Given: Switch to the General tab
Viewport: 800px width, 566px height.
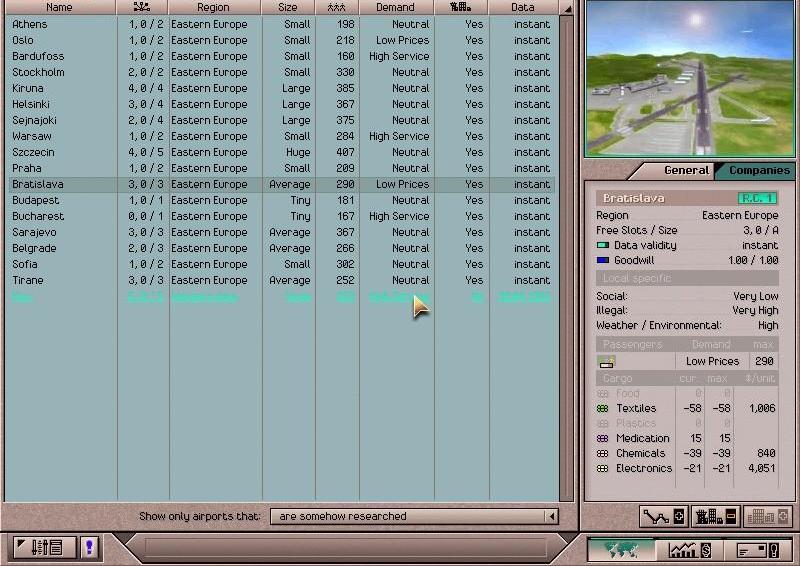Looking at the screenshot, I should point(687,170).
